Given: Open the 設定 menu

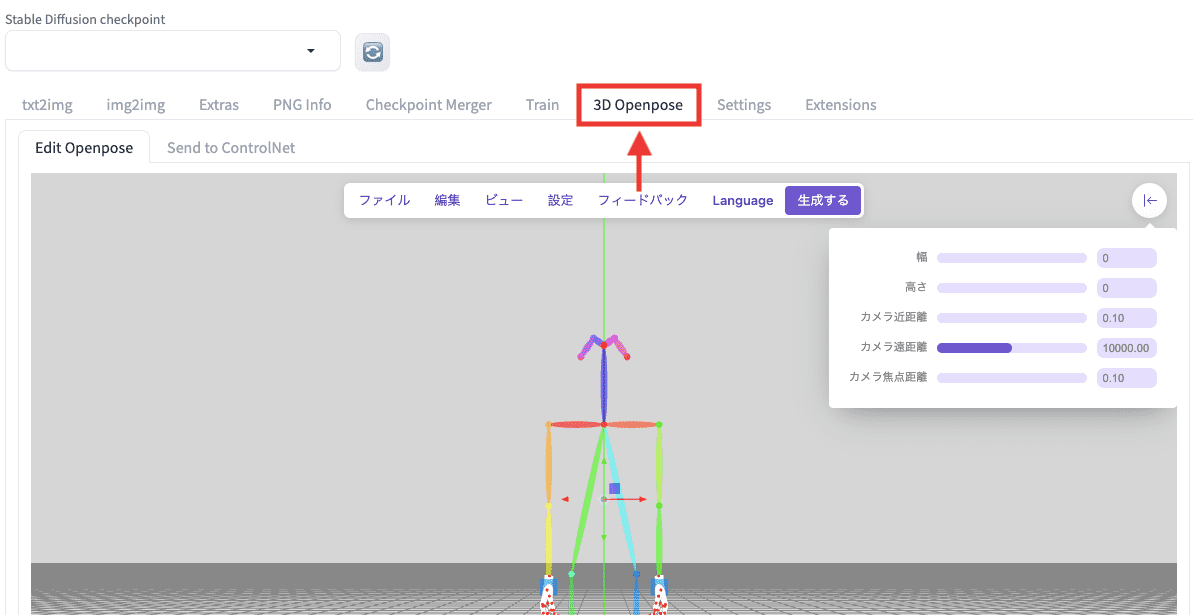Looking at the screenshot, I should tap(560, 199).
